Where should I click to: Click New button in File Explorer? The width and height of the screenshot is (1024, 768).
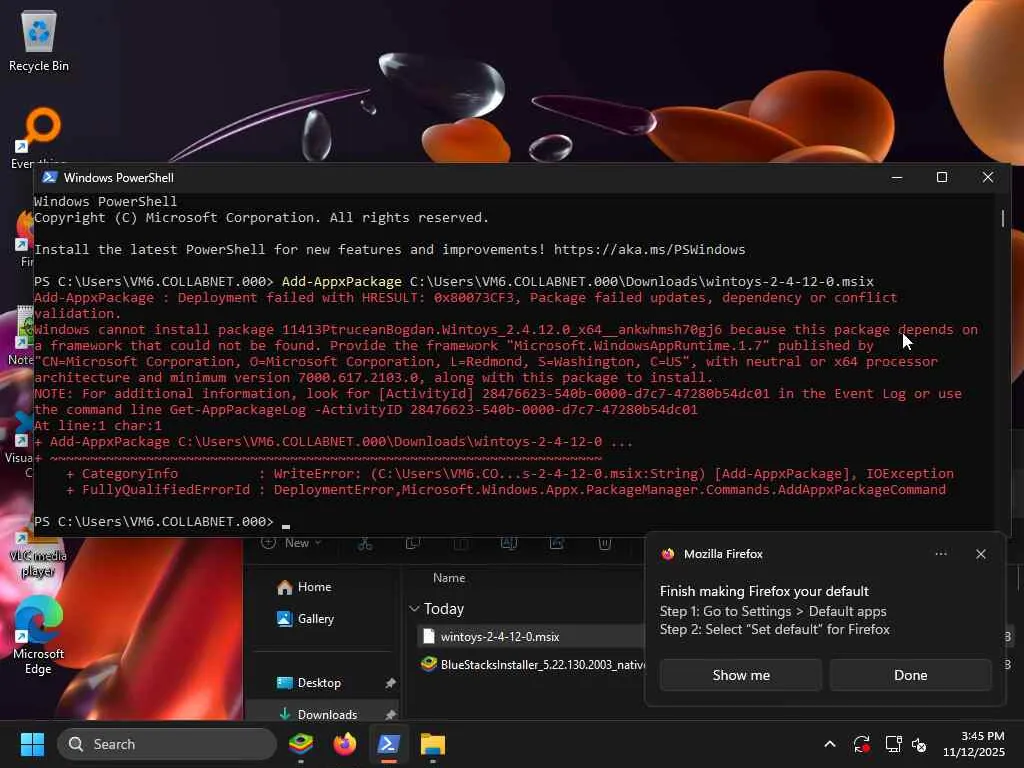click(x=291, y=543)
